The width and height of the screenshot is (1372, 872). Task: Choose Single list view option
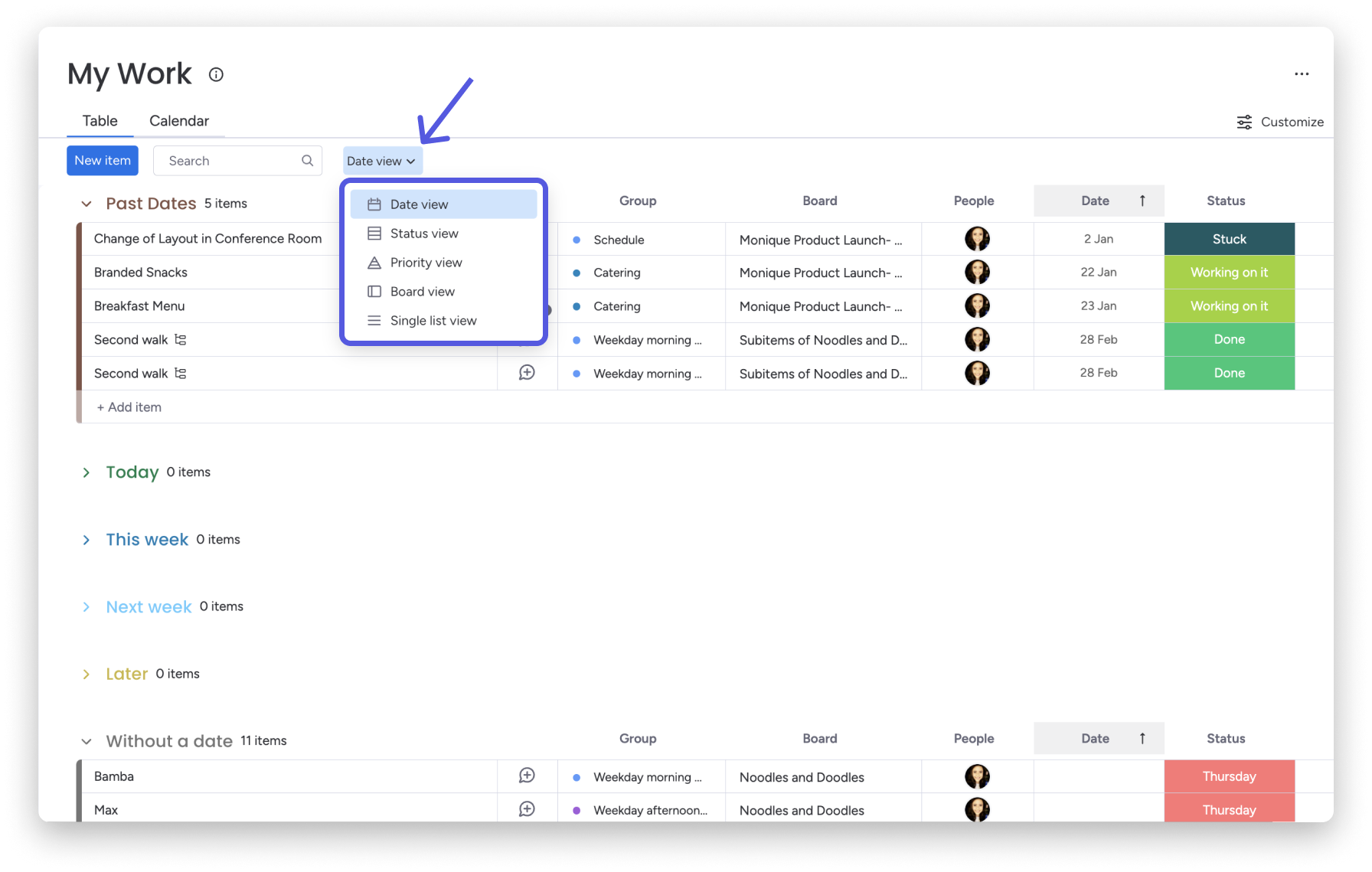pos(433,321)
